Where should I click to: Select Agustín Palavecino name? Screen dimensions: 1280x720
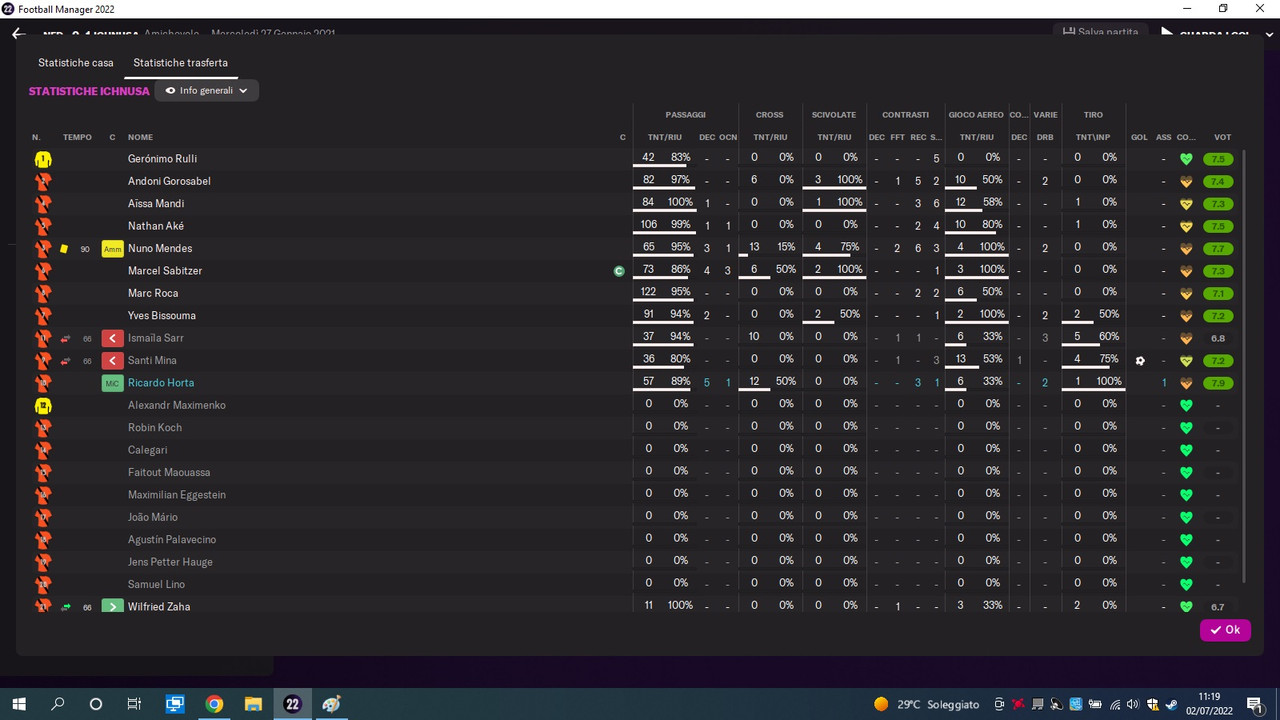(x=172, y=539)
